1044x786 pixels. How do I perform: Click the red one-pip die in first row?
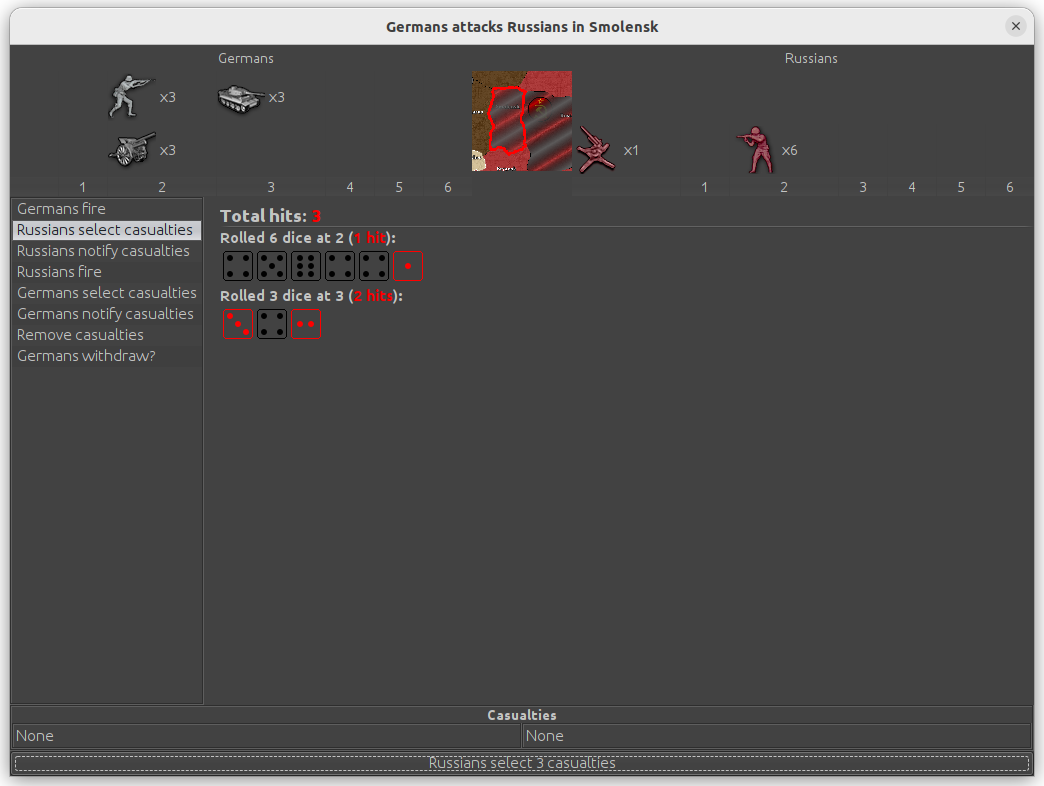(x=408, y=266)
